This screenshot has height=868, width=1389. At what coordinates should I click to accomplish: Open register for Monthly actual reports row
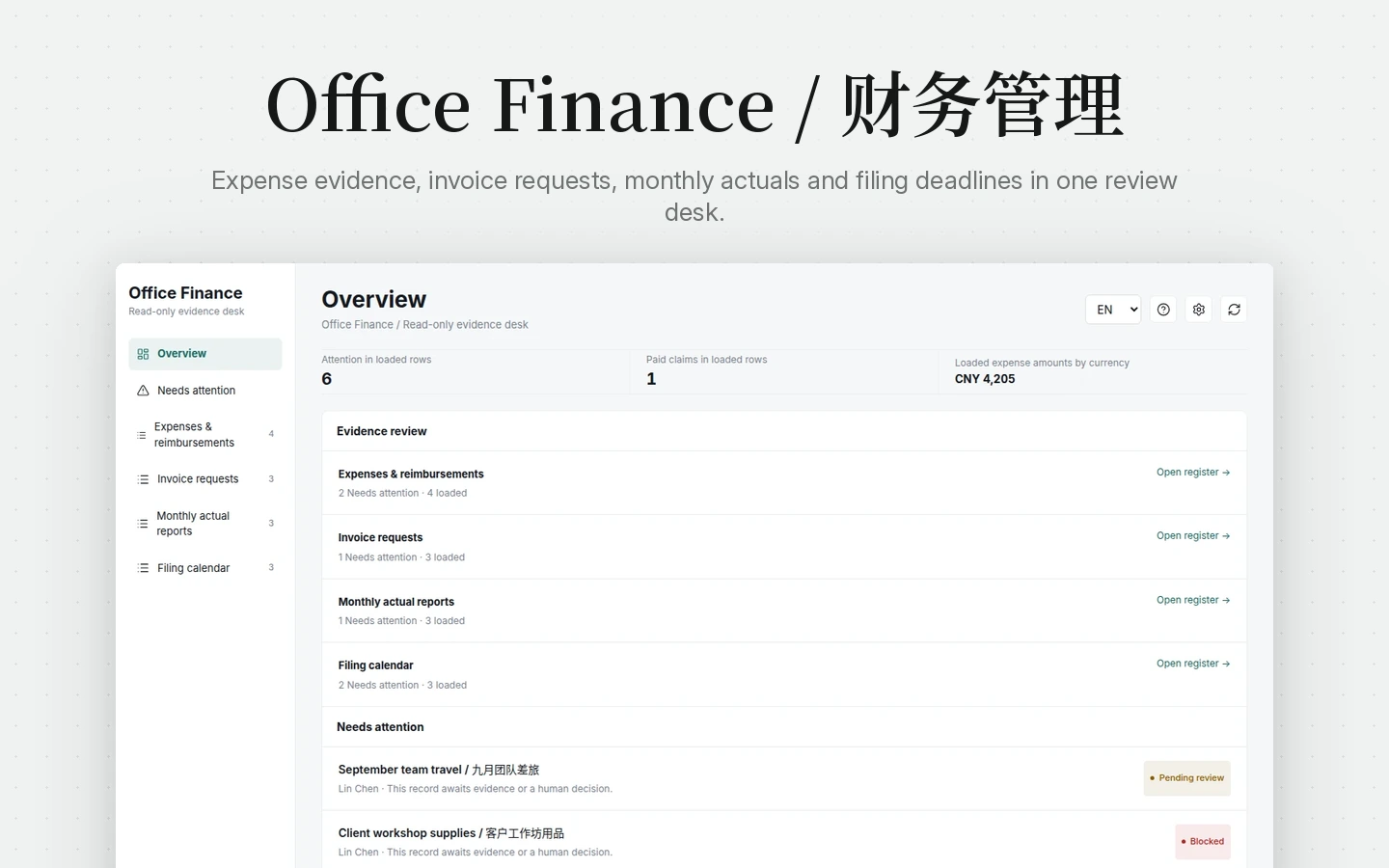(1193, 600)
